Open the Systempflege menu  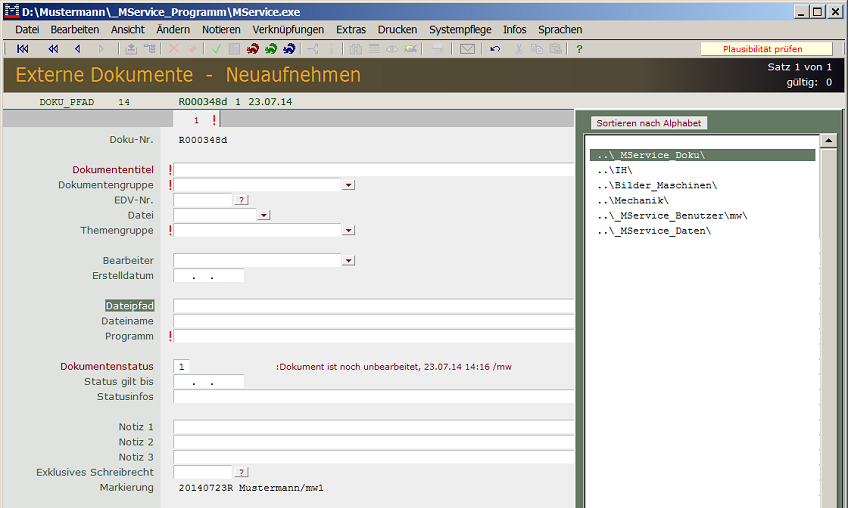click(x=460, y=30)
